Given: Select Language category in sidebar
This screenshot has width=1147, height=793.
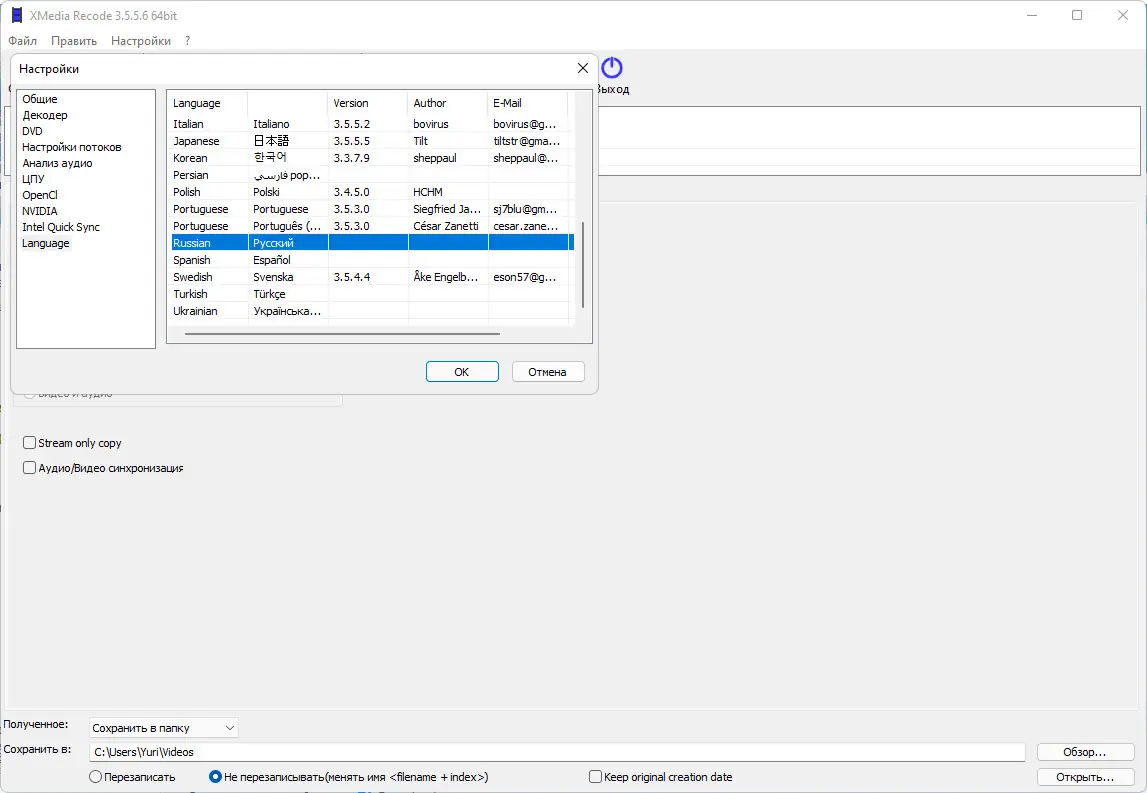Looking at the screenshot, I should point(45,244).
